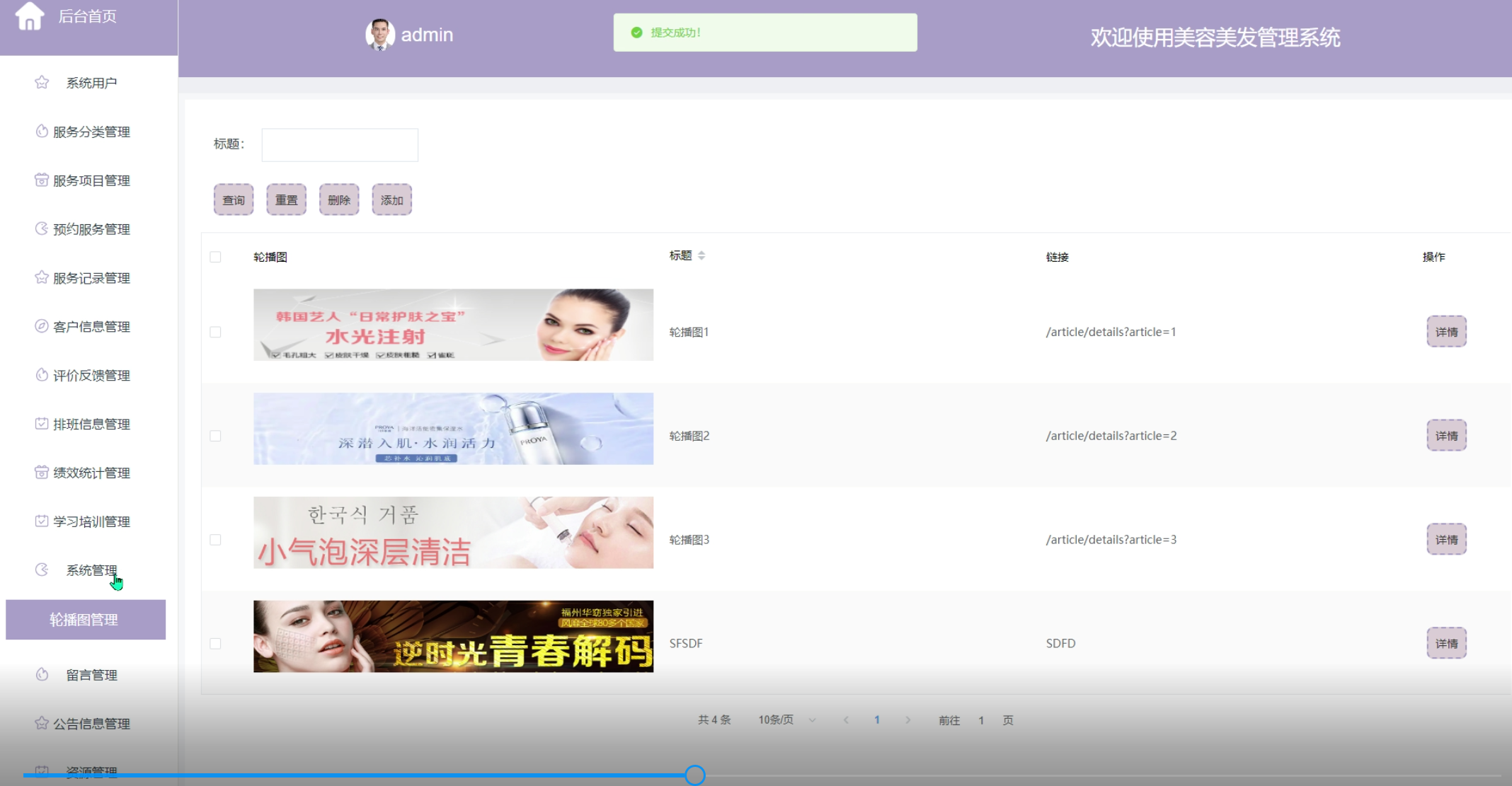1512x786 pixels.
Task: Toggle the select-all checkbox in table header
Action: coord(215,257)
